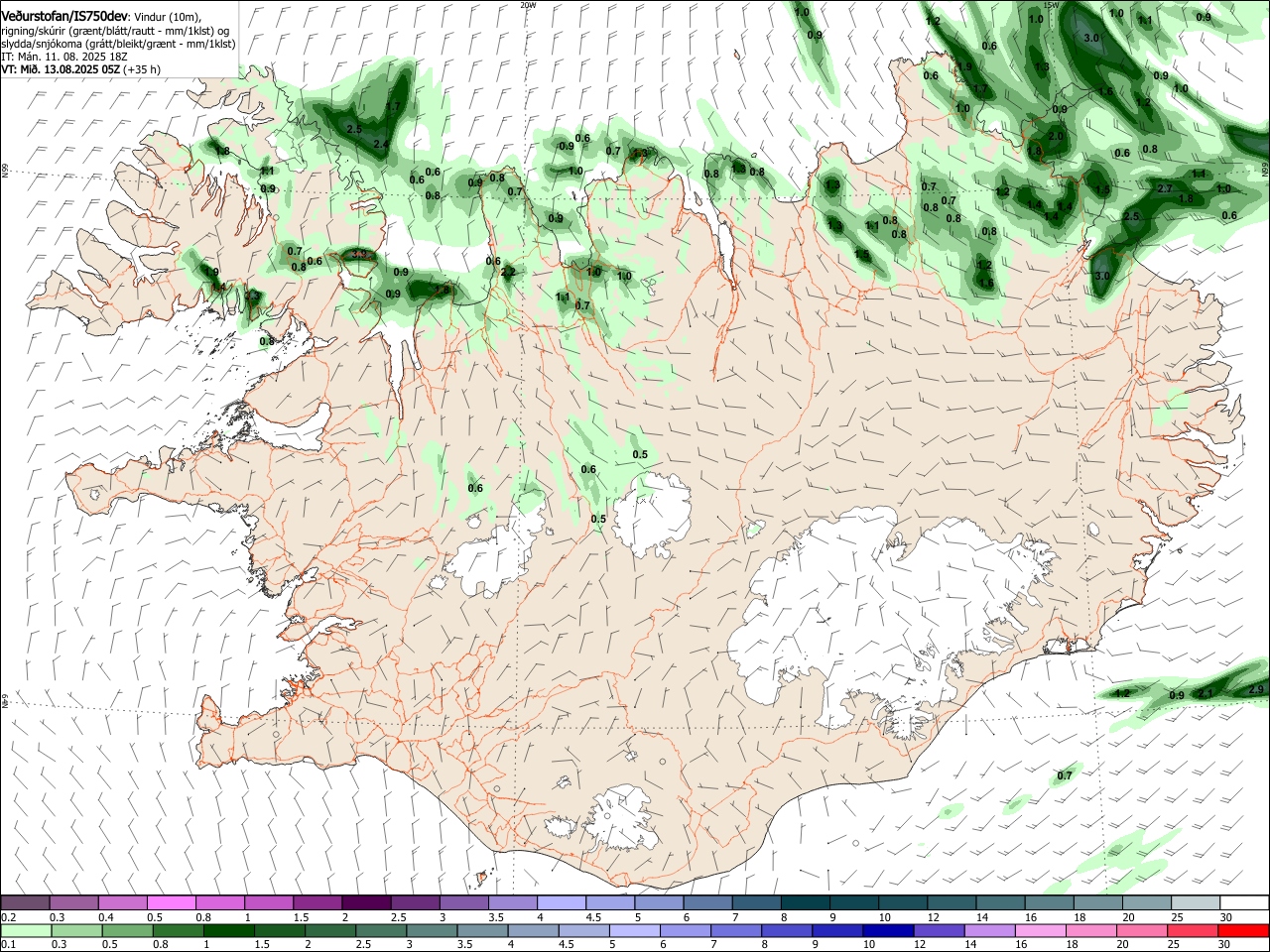Click the light lavender 4–4.5 snow legend swatch
1270x952 pixels.
pyautogui.click(x=562, y=902)
